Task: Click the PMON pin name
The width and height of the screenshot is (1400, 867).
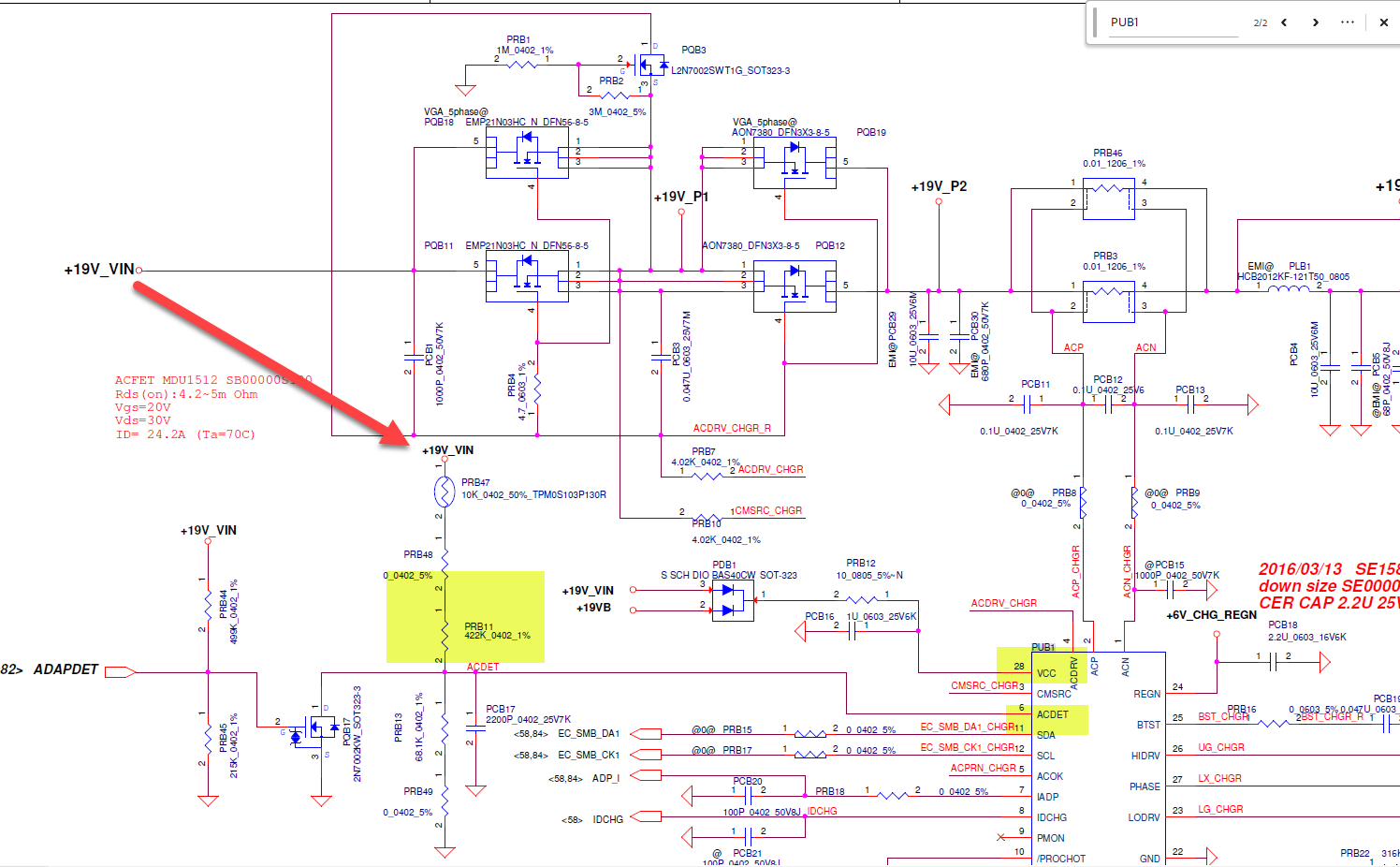Action: click(x=1051, y=838)
